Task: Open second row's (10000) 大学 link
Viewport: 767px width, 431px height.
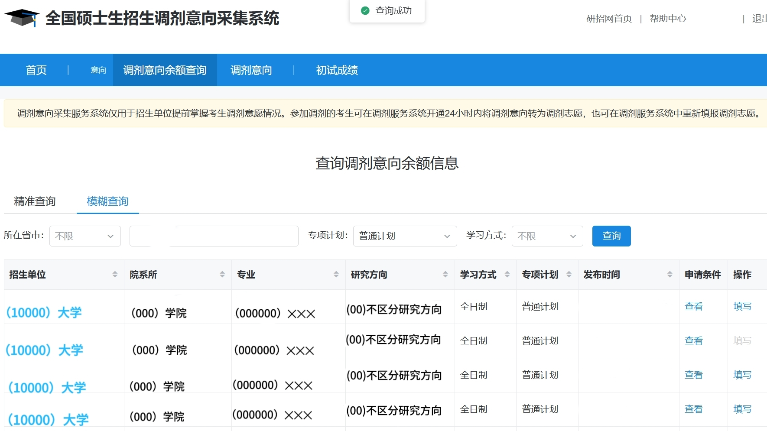Action: tap(44, 350)
